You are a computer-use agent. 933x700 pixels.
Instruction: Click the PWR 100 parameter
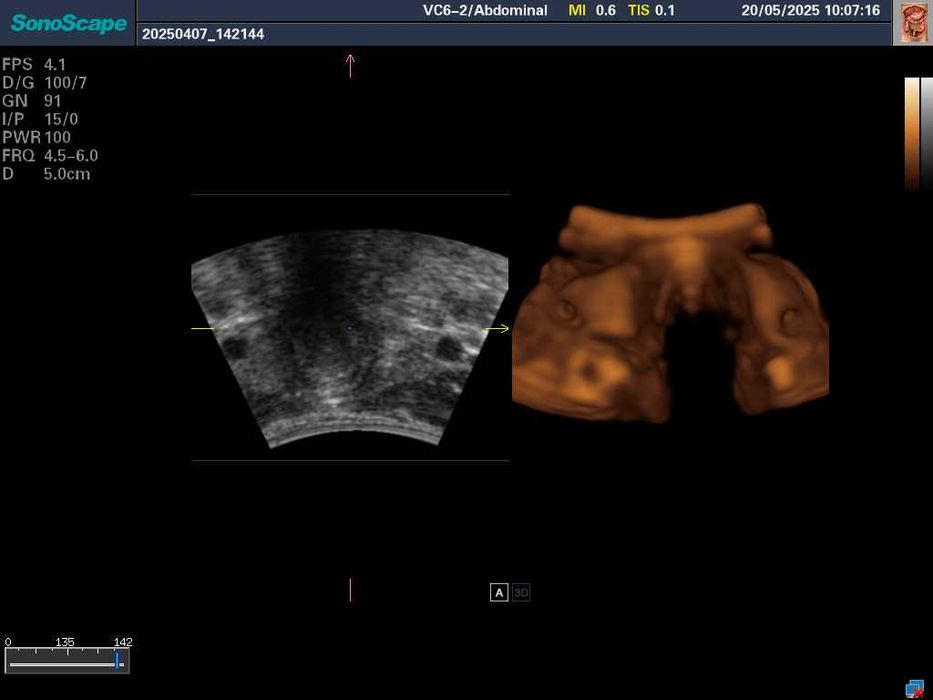pos(36,138)
